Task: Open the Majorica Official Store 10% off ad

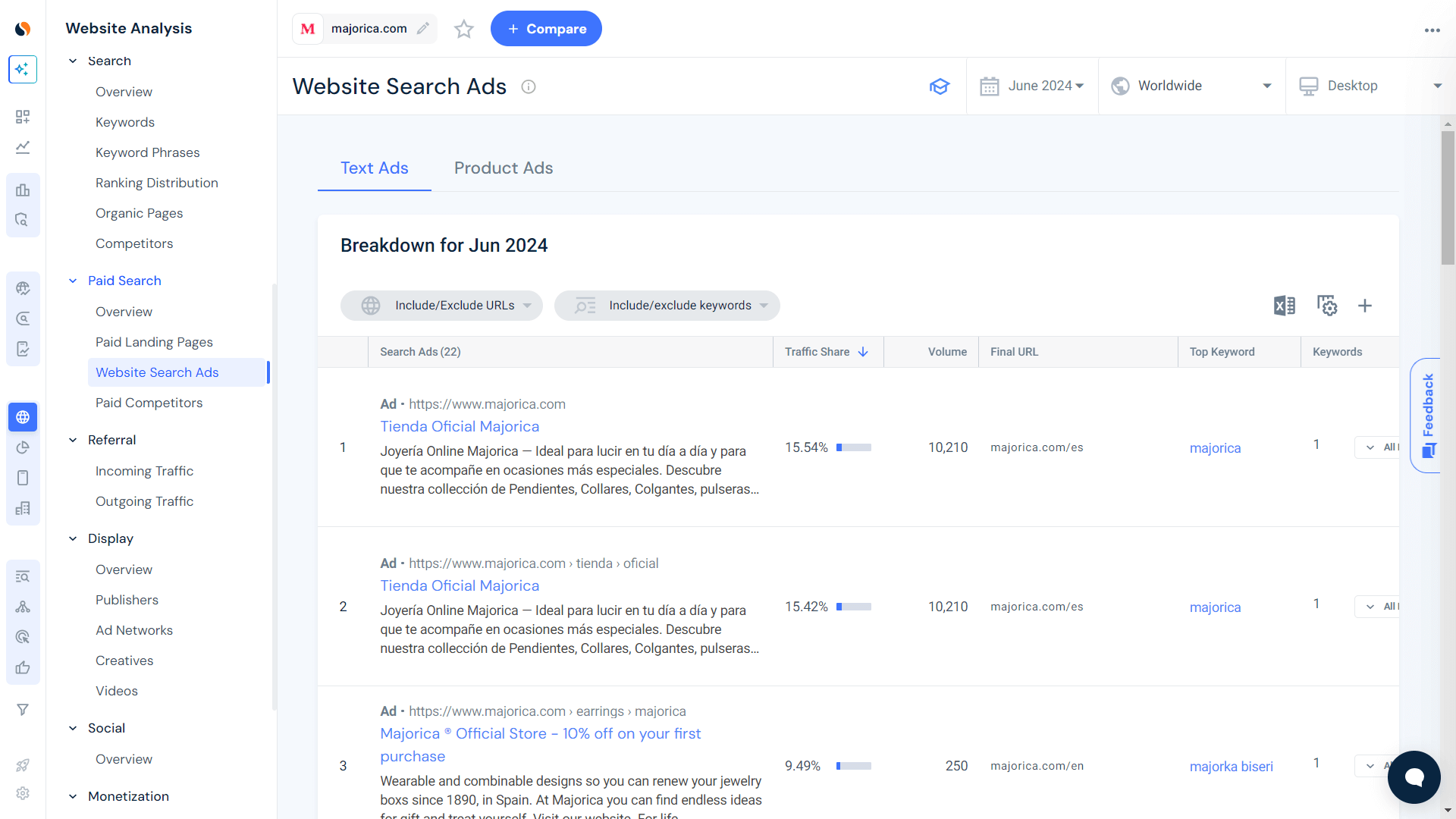Action: pos(541,745)
